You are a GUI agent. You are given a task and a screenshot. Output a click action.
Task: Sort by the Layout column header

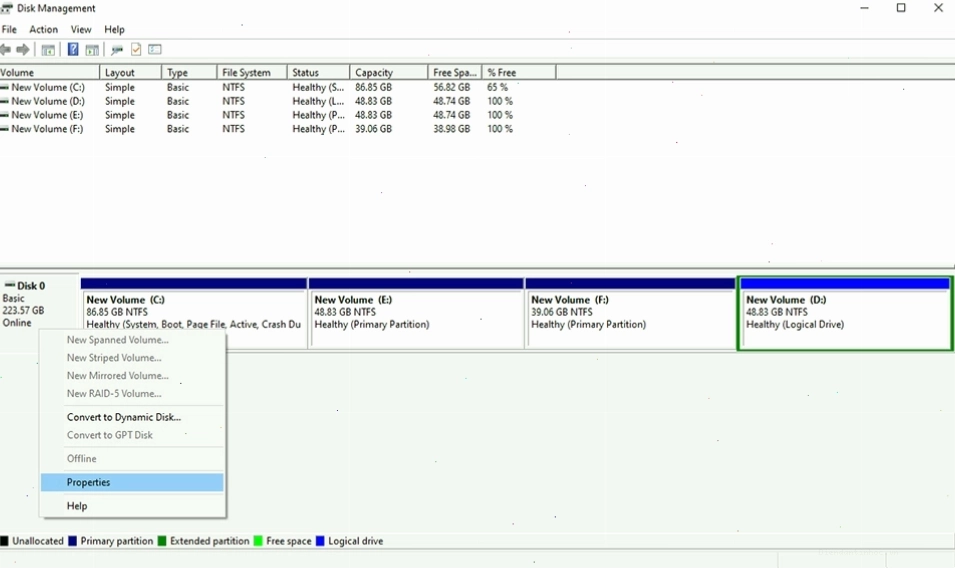pos(131,72)
